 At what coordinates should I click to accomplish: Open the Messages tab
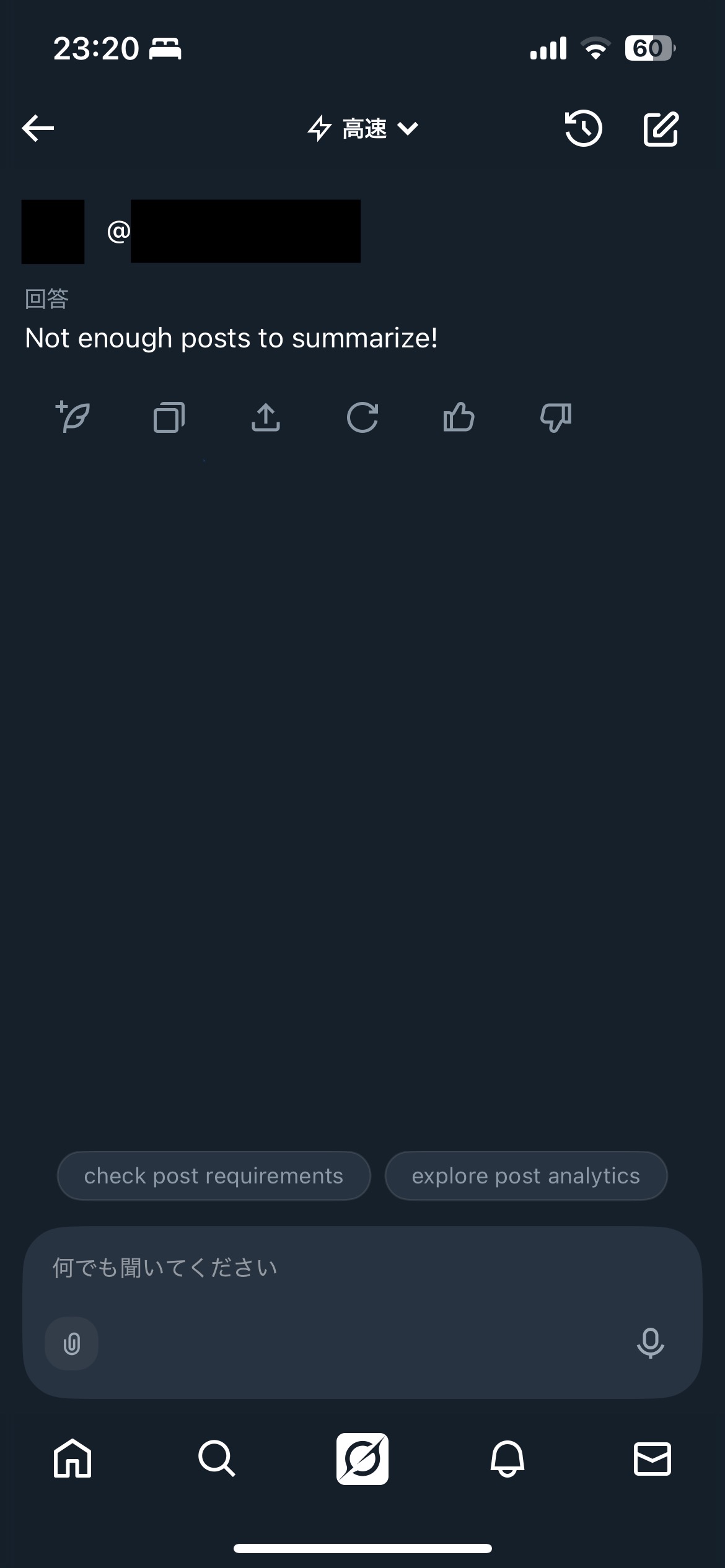[652, 1459]
